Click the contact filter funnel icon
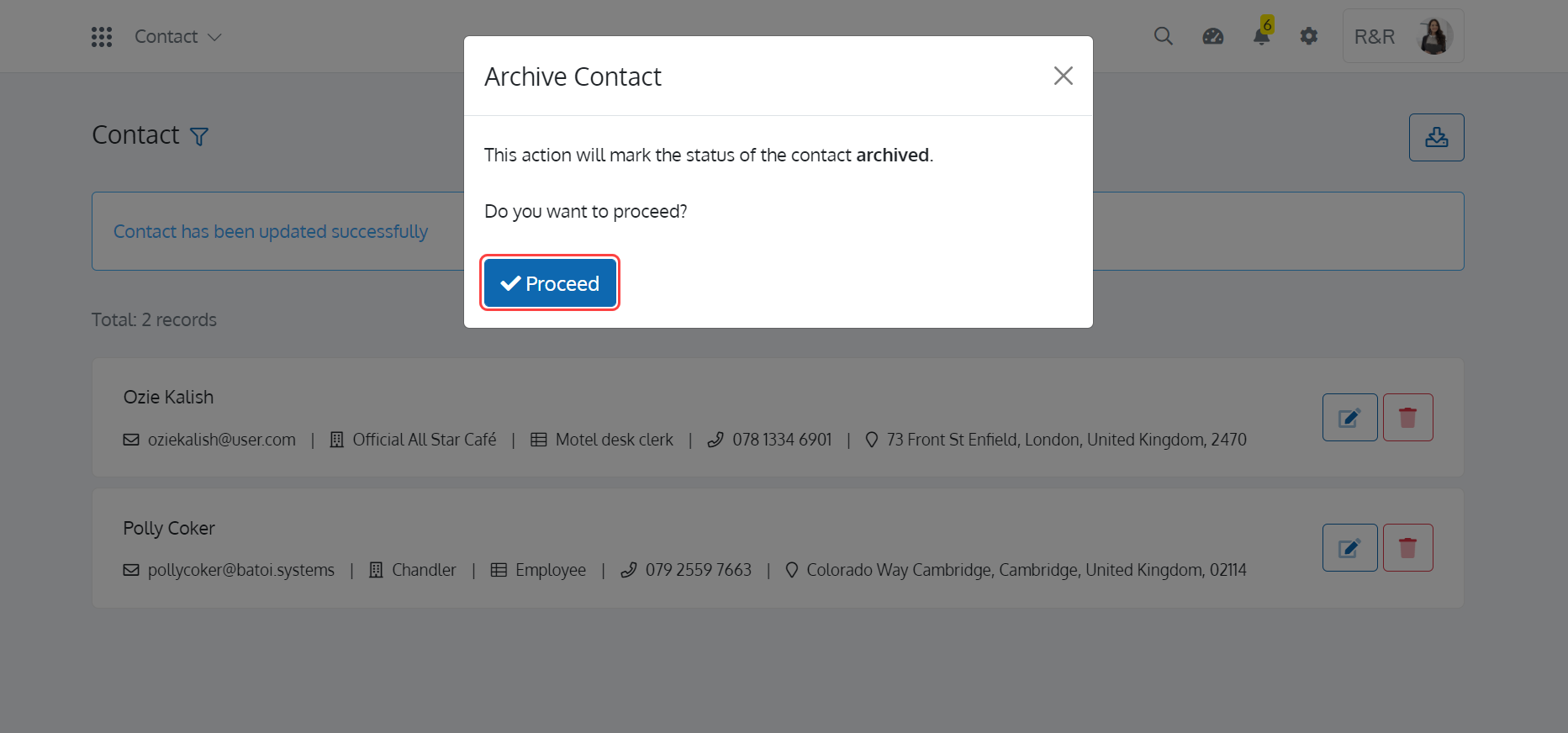 199,136
